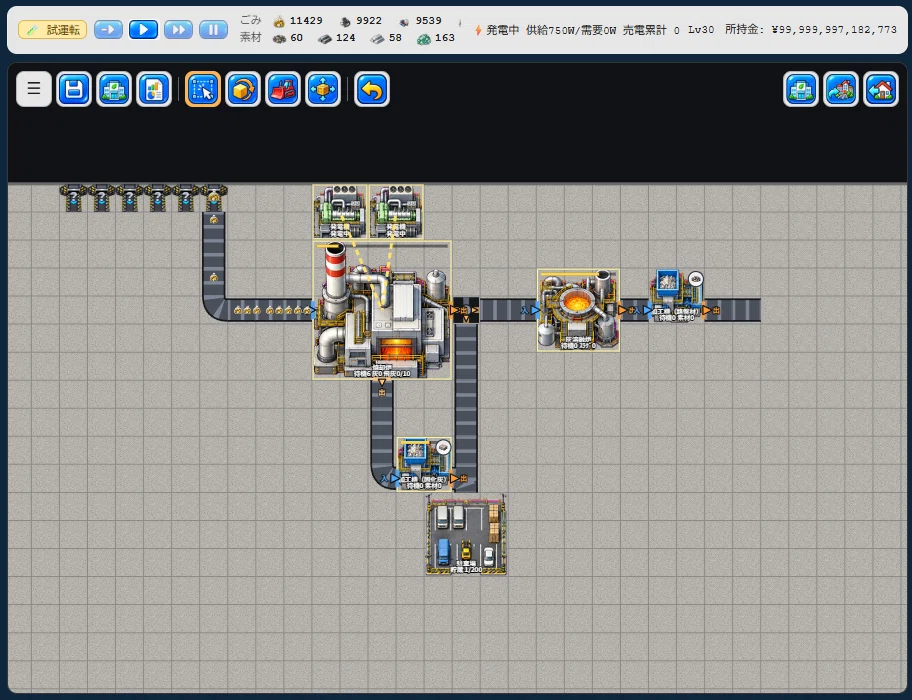Open the green building icon beside save
The image size is (912, 700).
[x=114, y=89]
